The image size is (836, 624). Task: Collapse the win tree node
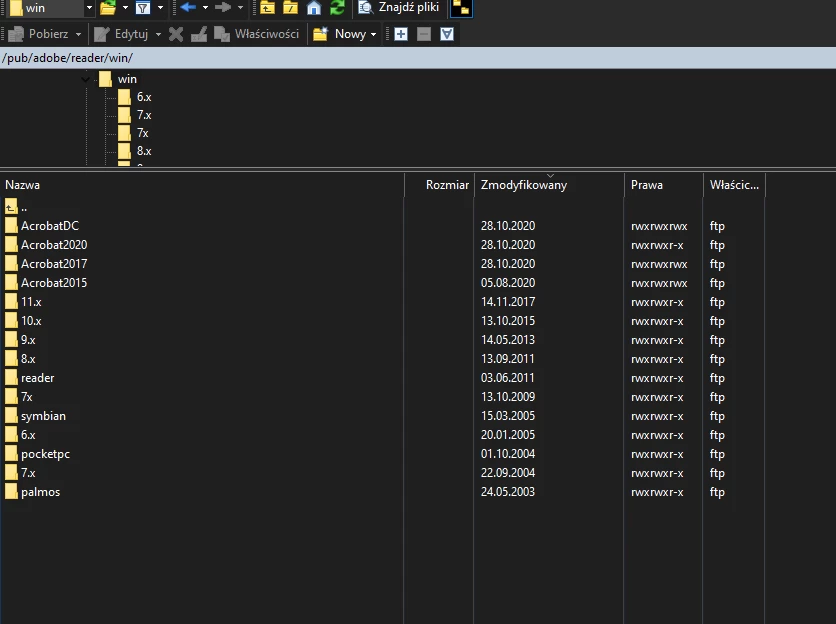pyautogui.click(x=85, y=79)
